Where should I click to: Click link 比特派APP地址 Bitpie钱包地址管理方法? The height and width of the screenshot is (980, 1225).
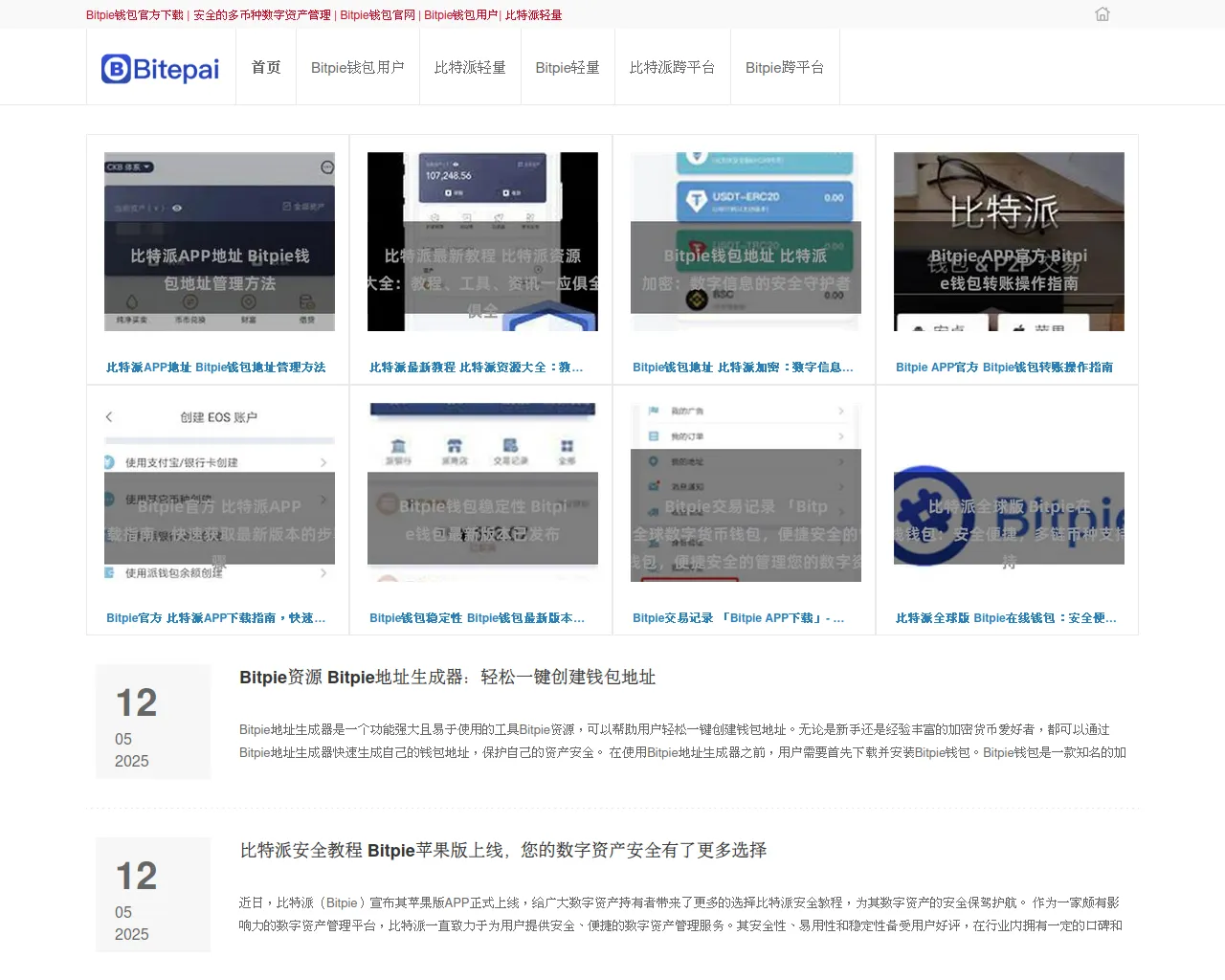tap(216, 367)
